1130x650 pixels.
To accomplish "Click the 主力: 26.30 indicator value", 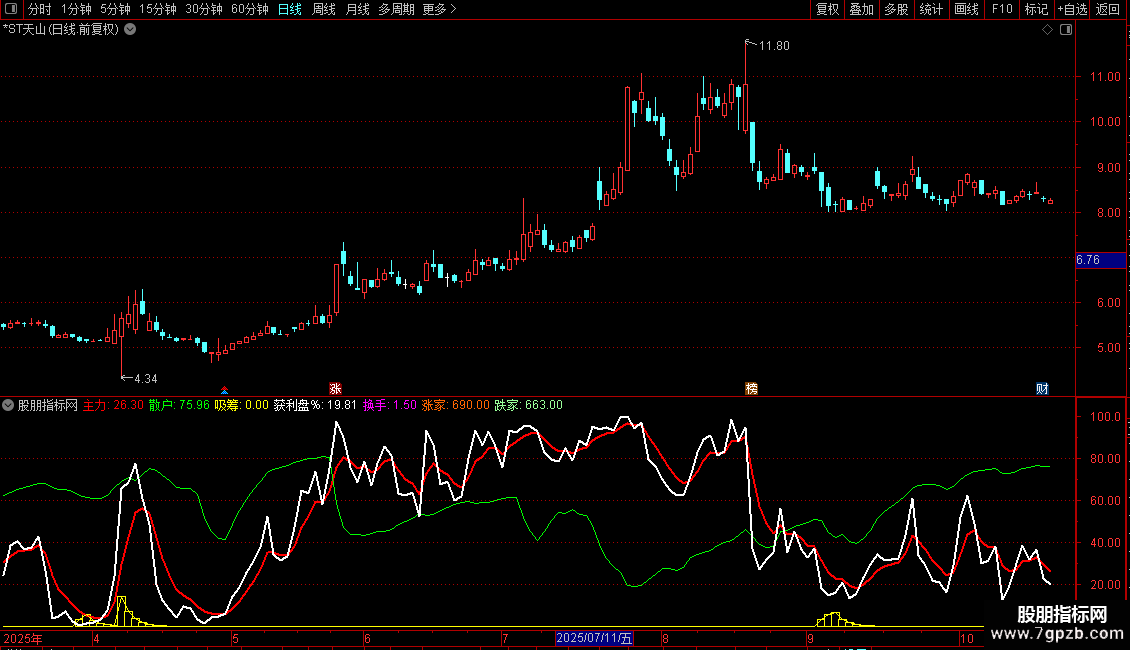I will point(113,405).
